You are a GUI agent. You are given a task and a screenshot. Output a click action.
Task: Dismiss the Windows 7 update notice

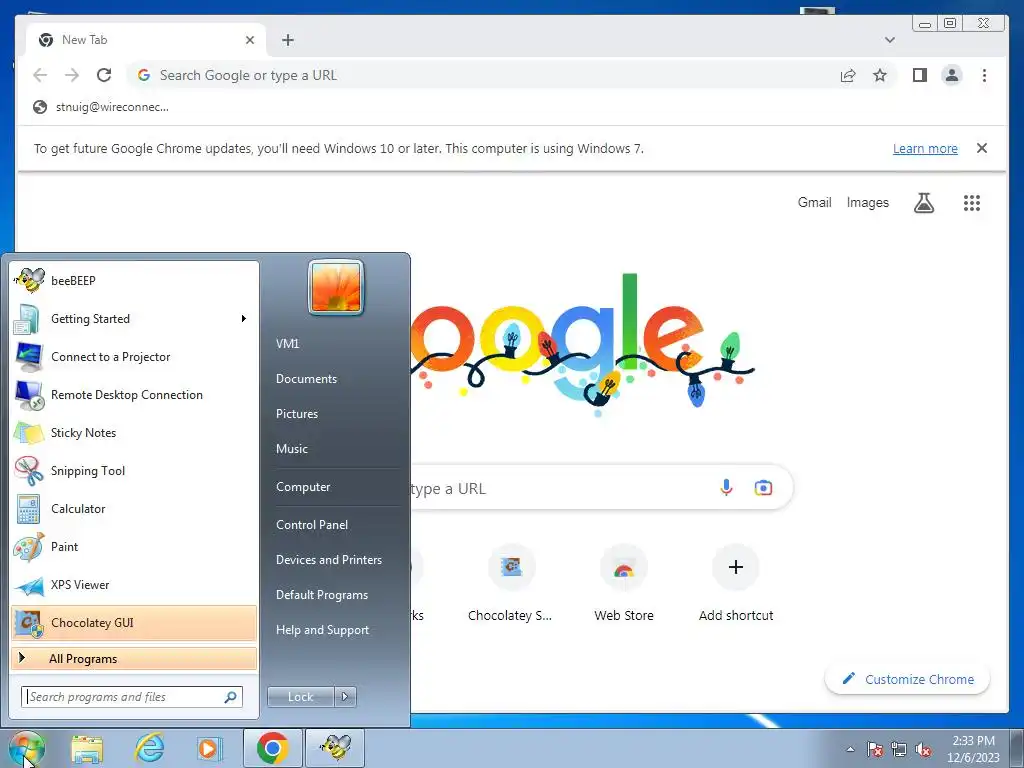point(982,148)
